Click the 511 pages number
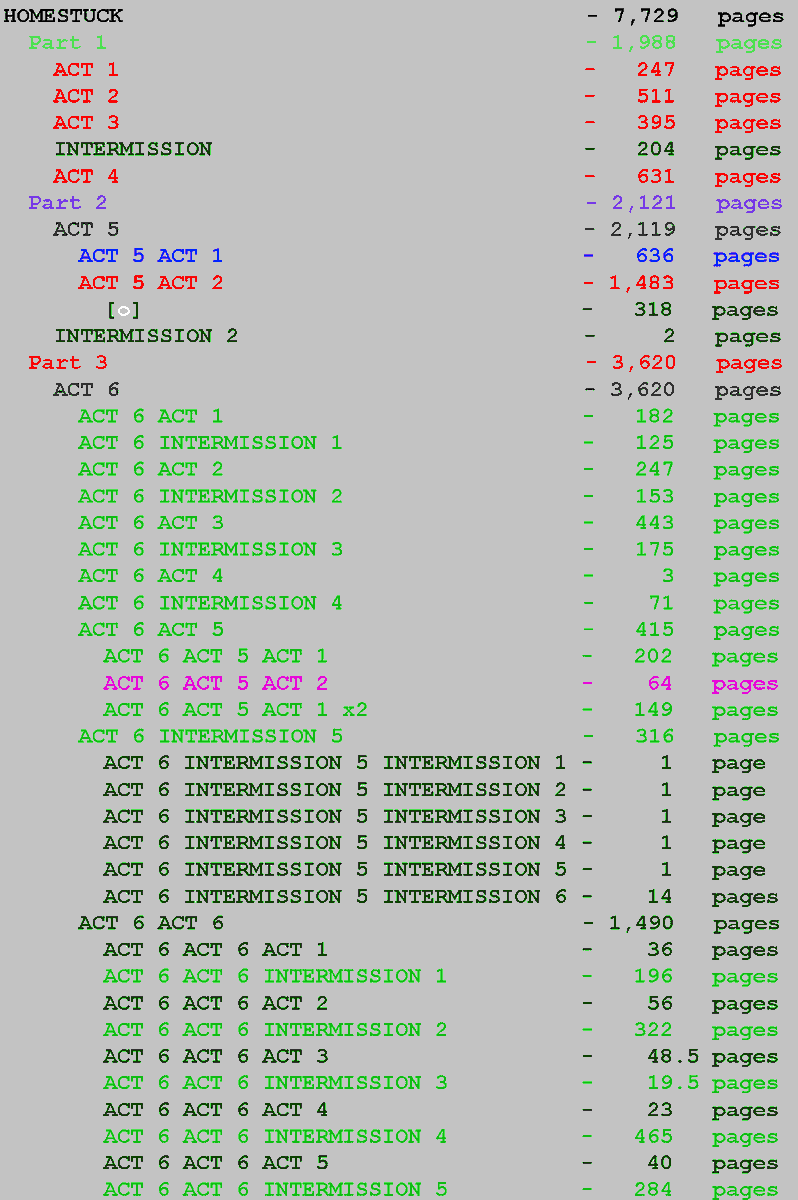This screenshot has width=798, height=1200. [656, 96]
